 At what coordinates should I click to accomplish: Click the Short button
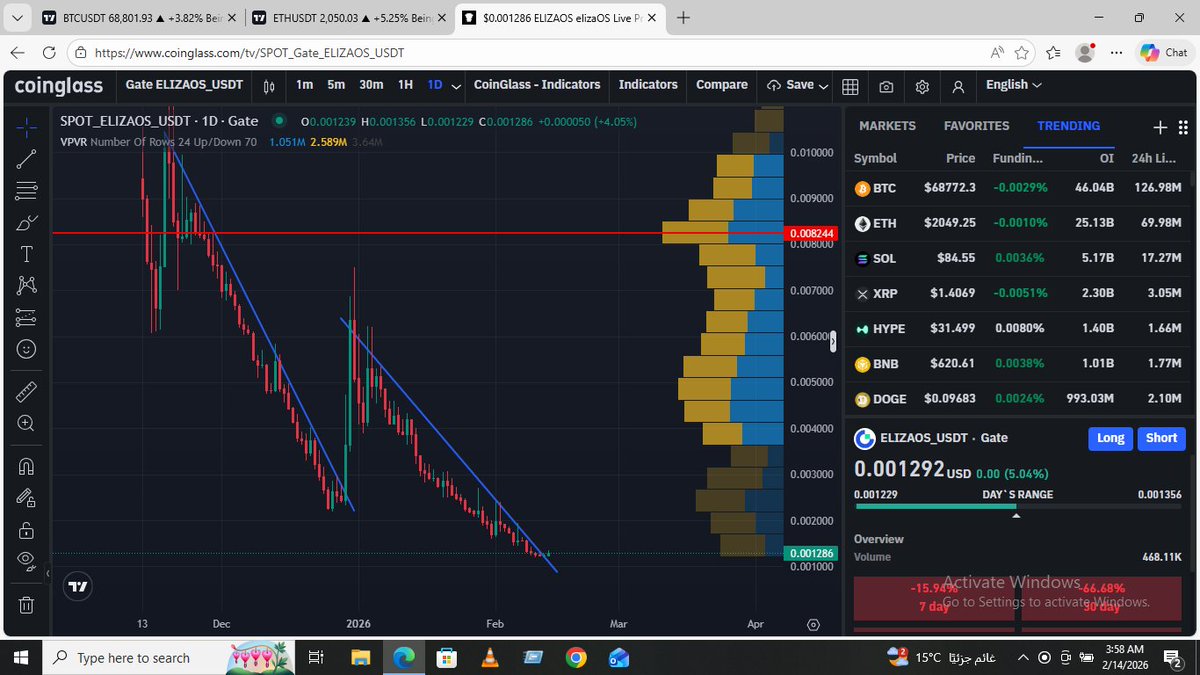point(1161,438)
